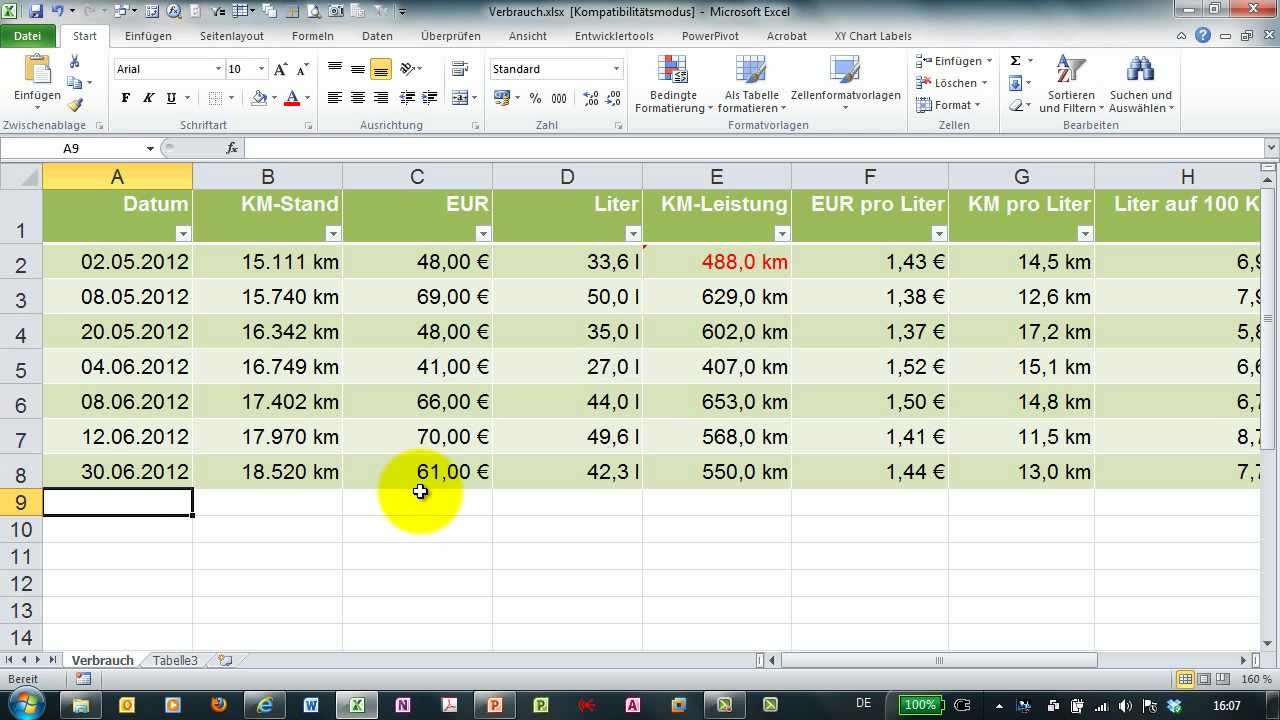Expand the Standard number format dropdown
The image size is (1280, 720).
(x=616, y=69)
